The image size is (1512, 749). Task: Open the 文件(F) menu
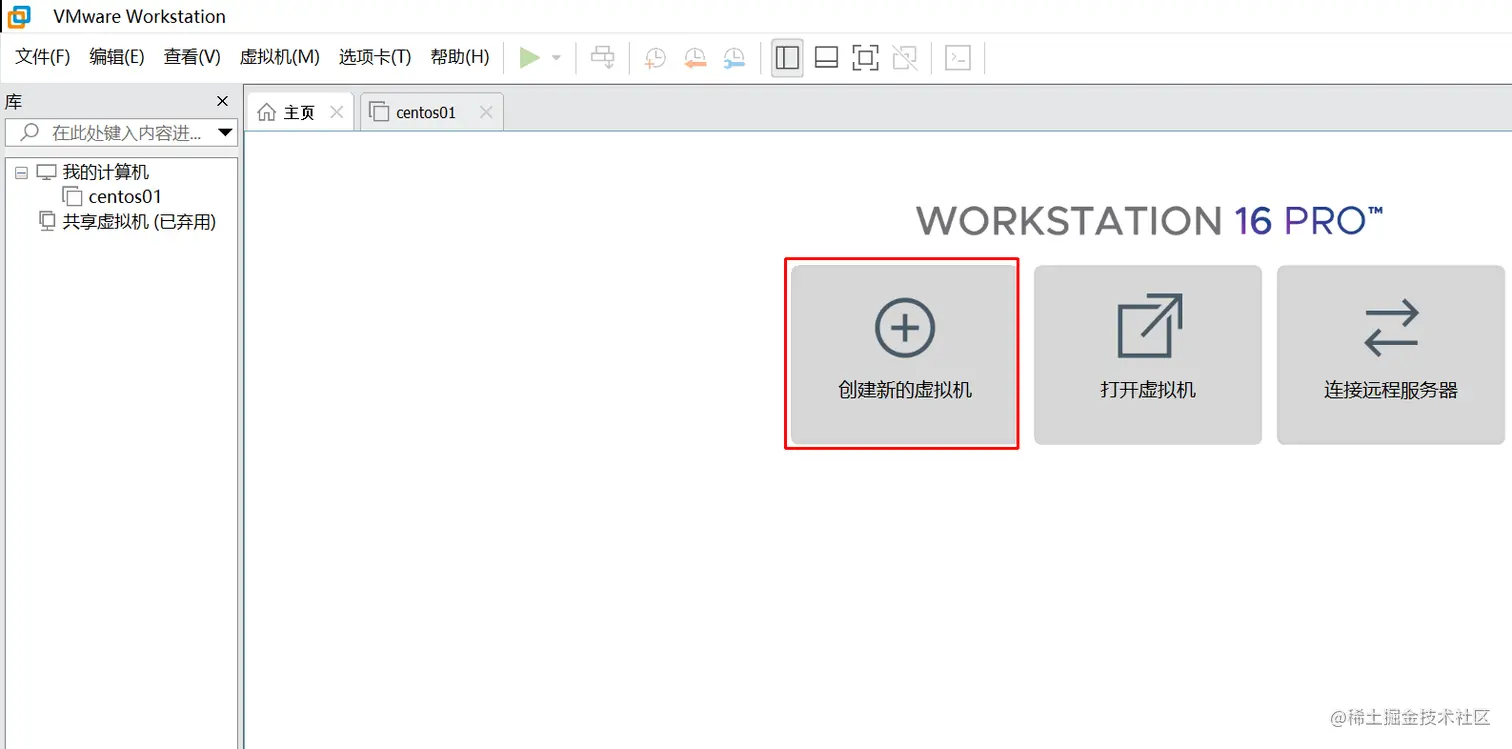[43, 57]
